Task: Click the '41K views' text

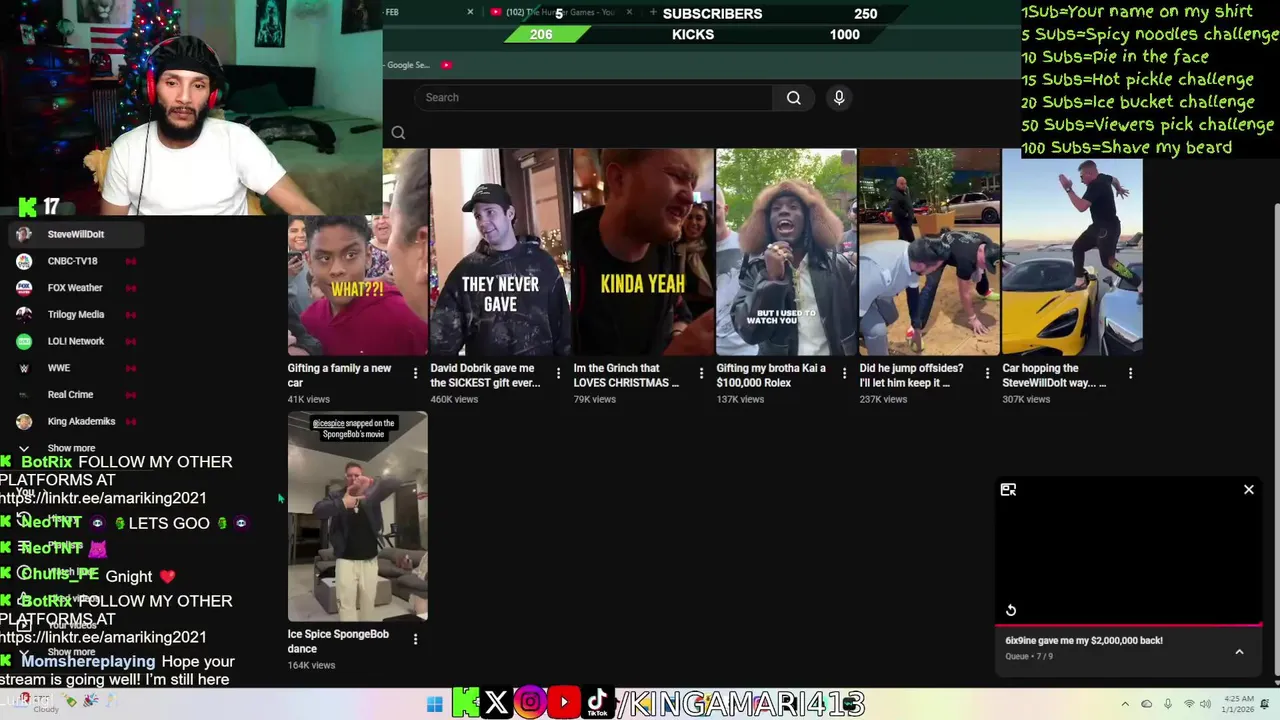Action: pyautogui.click(x=309, y=399)
